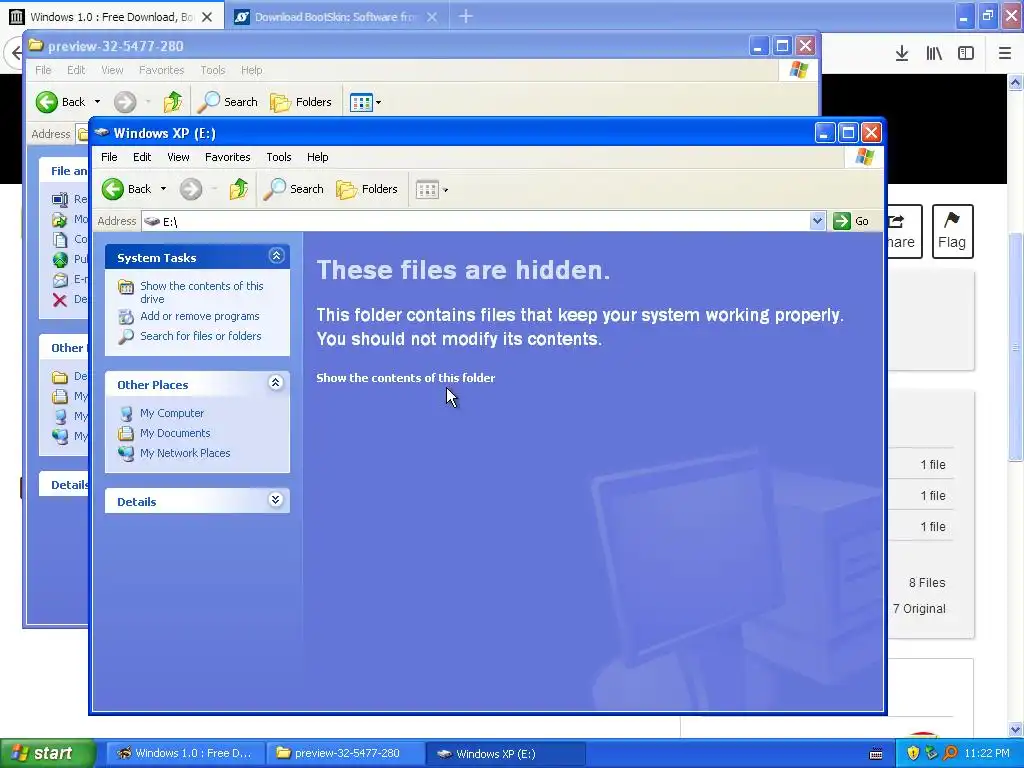The image size is (1024, 768).
Task: Click Up folder icon in preview-32-5477-280 window
Action: (172, 102)
